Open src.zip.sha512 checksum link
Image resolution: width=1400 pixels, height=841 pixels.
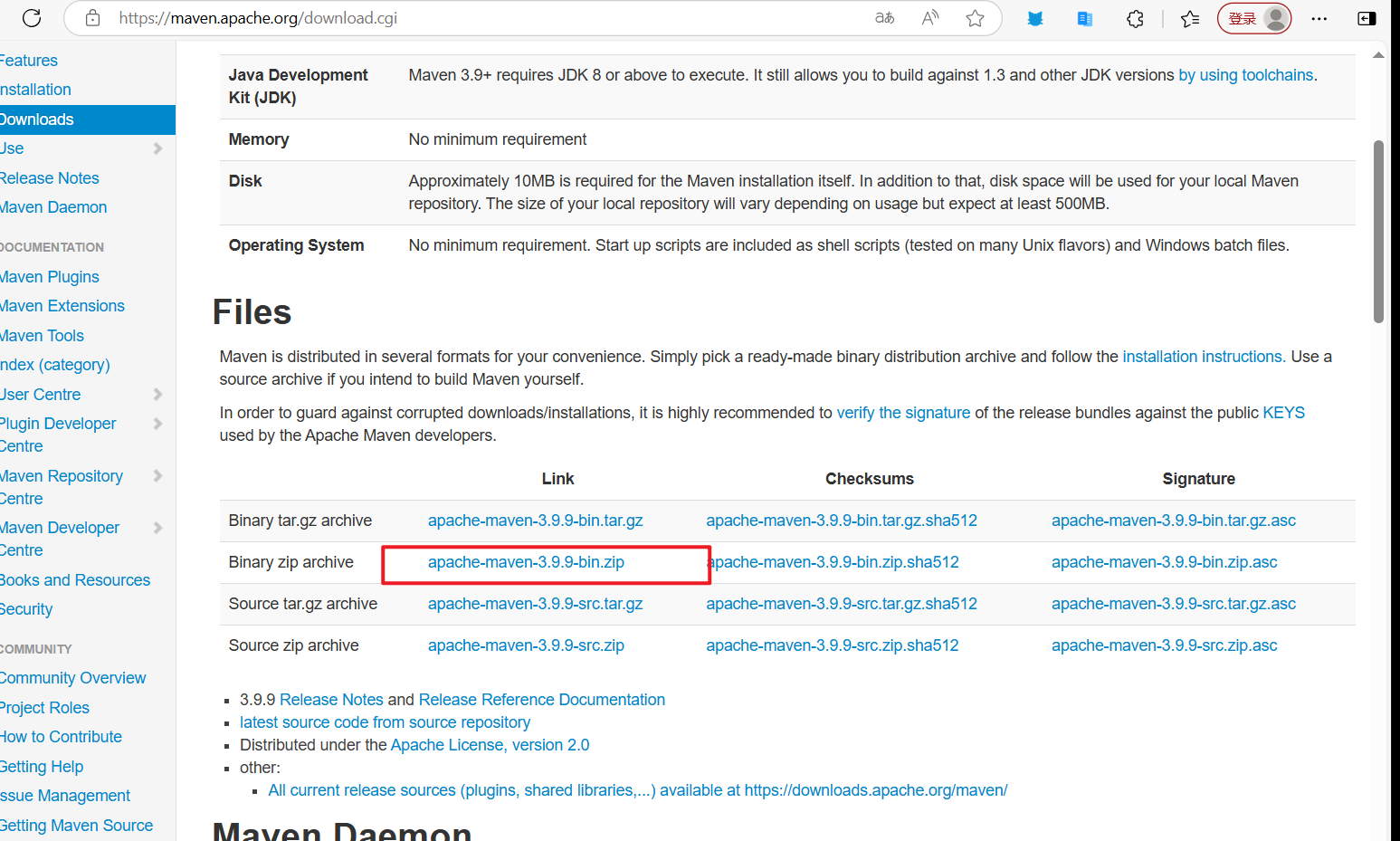point(833,645)
